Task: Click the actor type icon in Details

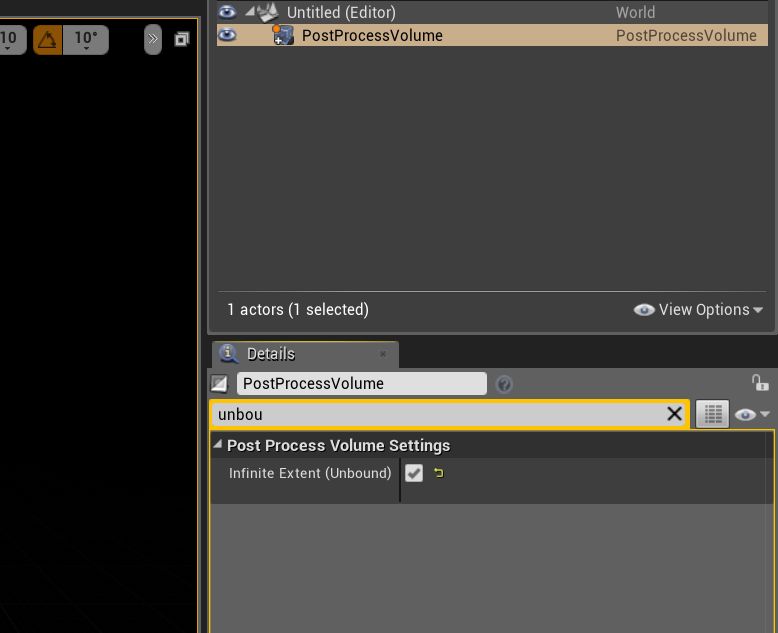Action: point(219,383)
